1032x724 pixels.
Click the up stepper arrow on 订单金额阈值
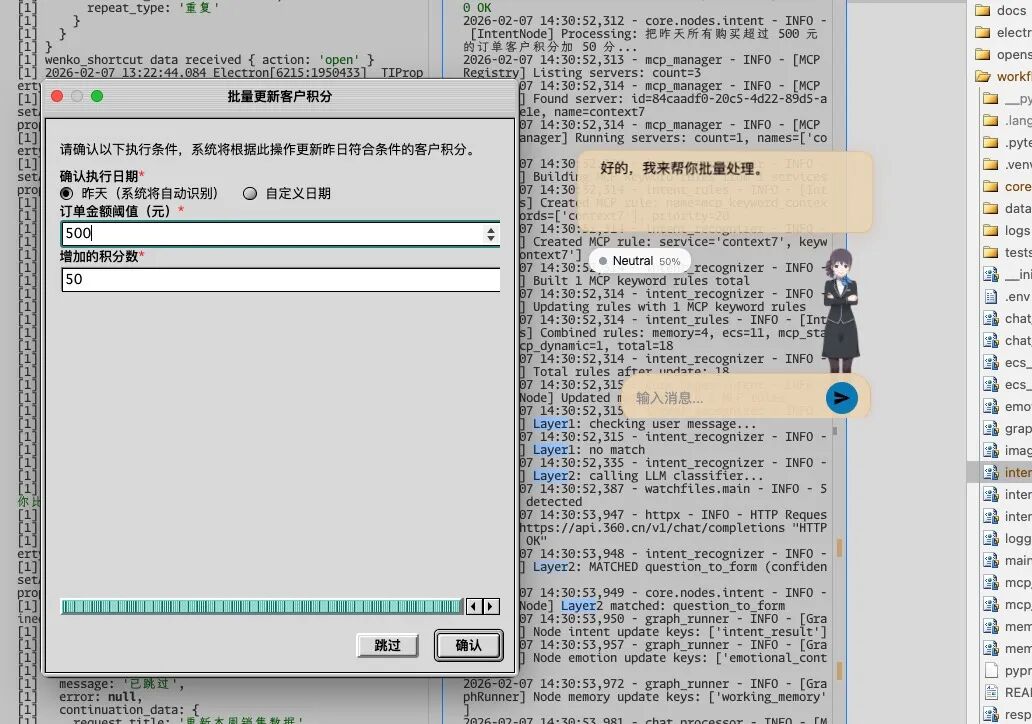[491, 228]
